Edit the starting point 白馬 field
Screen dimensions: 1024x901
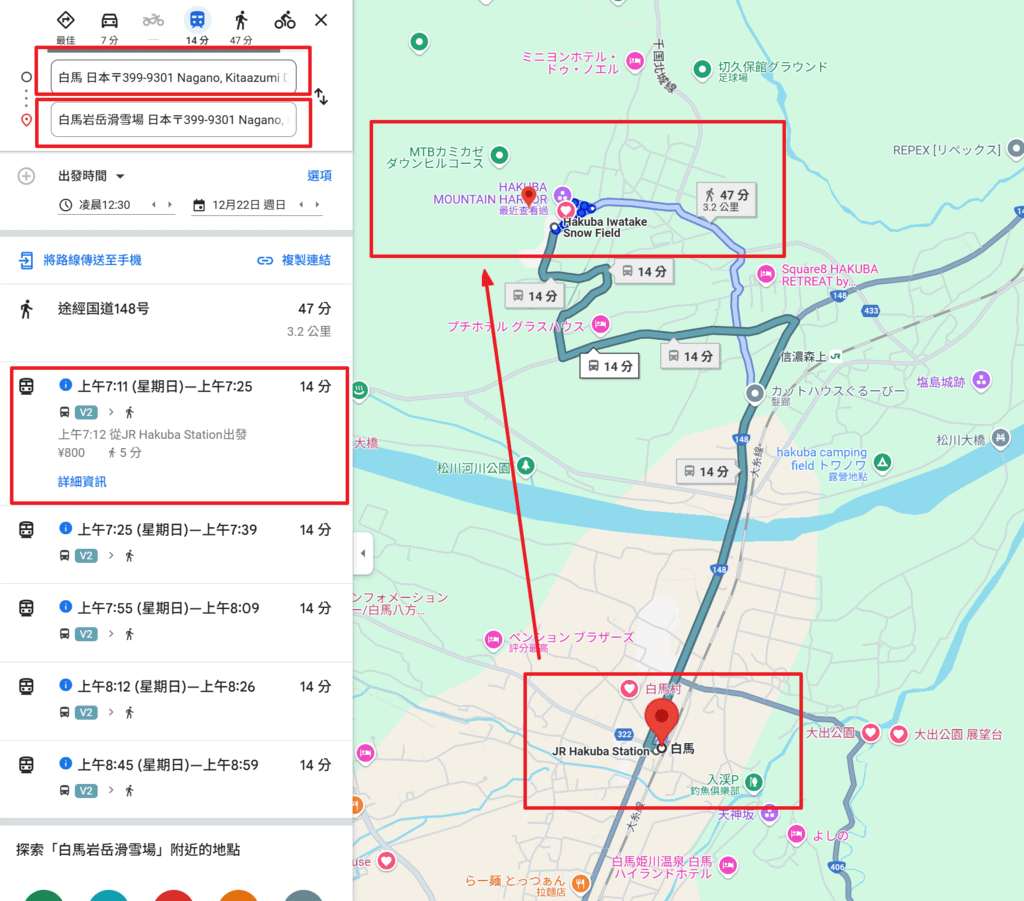click(173, 77)
